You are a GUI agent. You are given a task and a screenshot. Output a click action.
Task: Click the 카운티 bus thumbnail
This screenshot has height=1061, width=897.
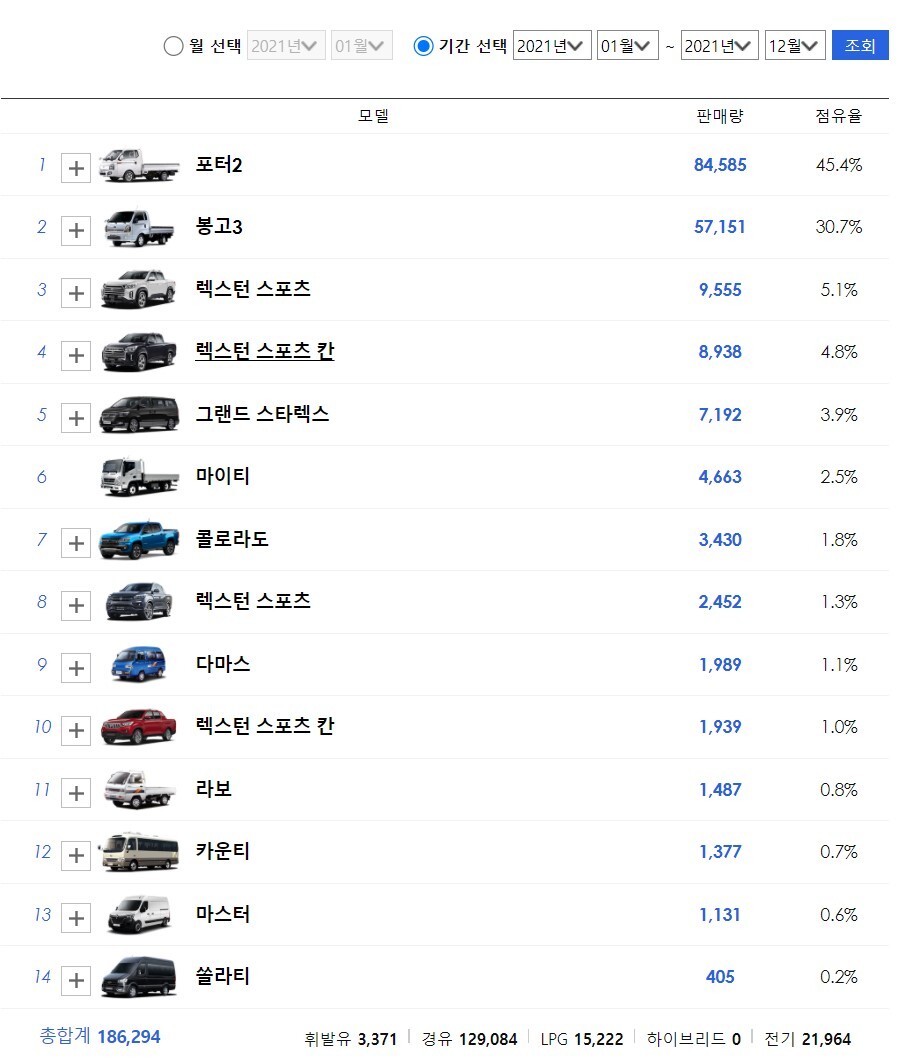139,851
